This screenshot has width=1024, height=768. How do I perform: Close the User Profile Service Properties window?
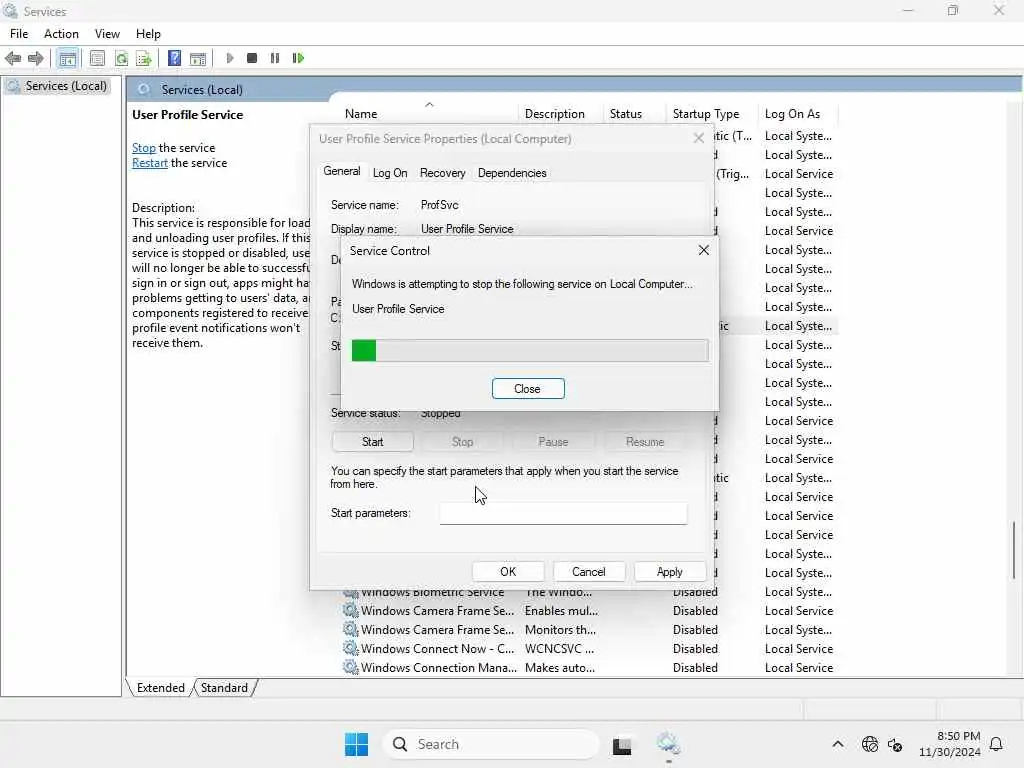pyautogui.click(x=699, y=138)
